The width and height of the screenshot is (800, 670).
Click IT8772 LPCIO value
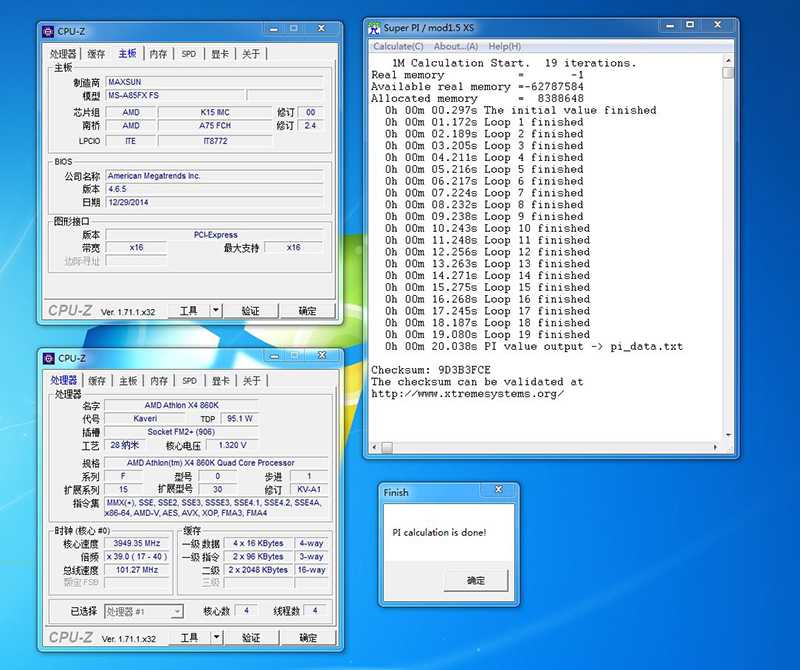coord(215,141)
